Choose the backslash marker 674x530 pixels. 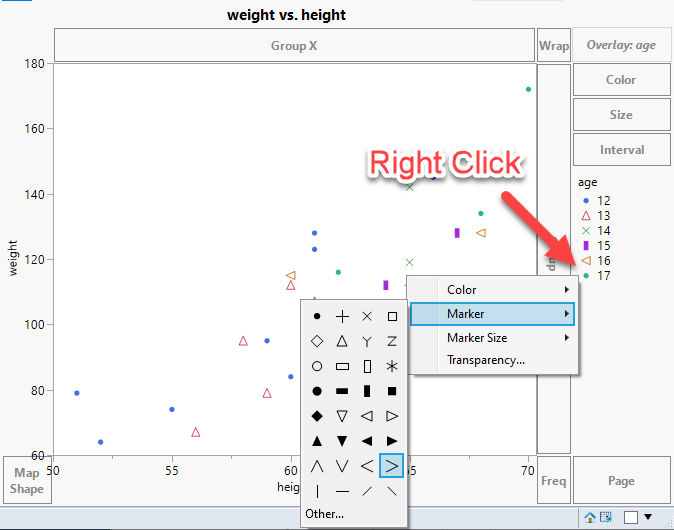[392, 491]
